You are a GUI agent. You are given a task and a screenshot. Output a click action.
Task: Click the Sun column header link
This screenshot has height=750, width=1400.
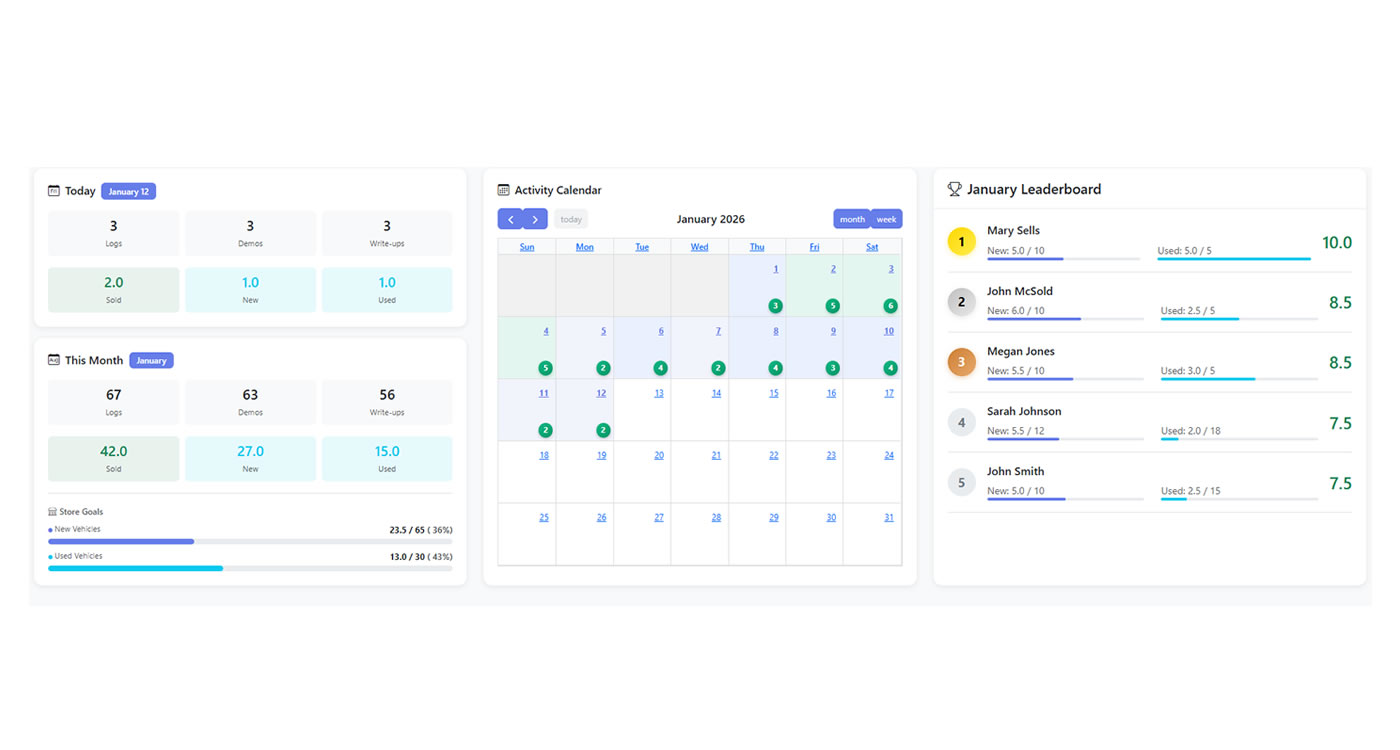tap(527, 246)
